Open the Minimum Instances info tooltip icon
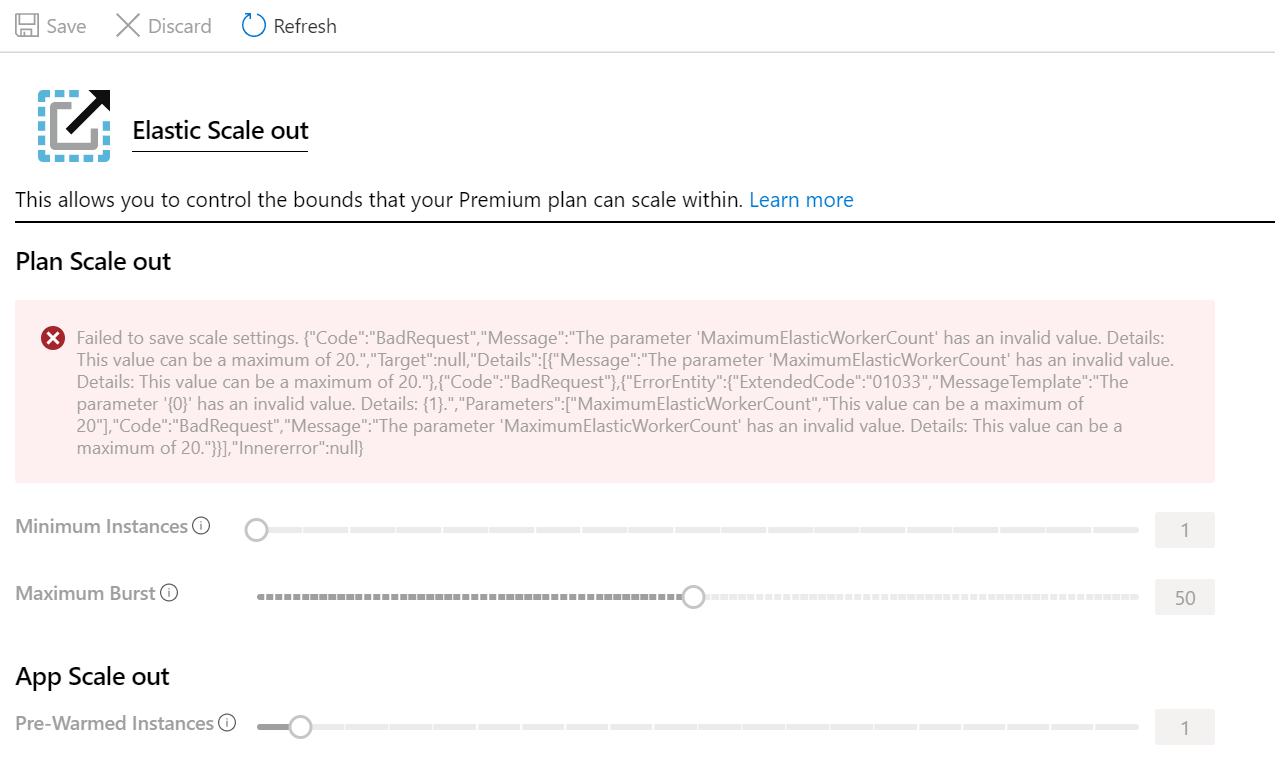This screenshot has height=777, width=1275. (x=201, y=525)
